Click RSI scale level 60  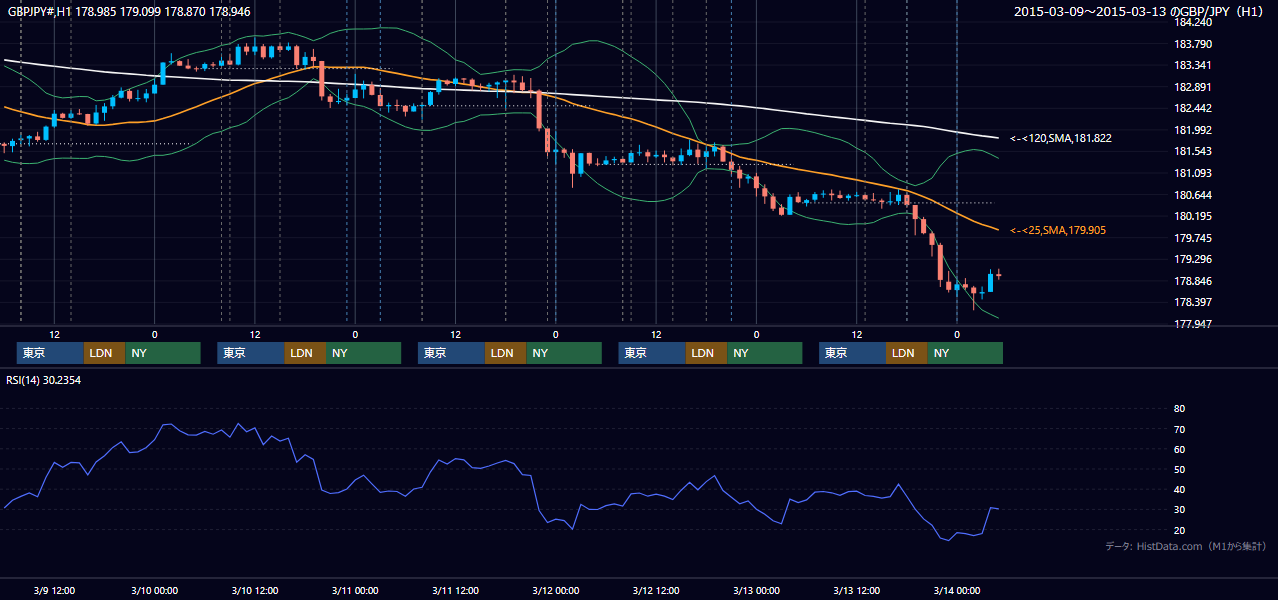tap(1179, 449)
